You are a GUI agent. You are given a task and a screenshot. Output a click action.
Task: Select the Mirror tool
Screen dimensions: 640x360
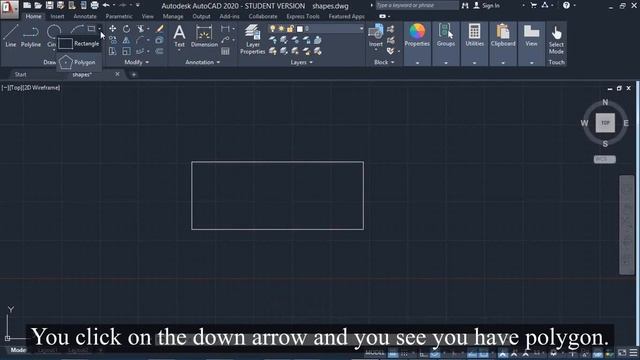[127, 40]
